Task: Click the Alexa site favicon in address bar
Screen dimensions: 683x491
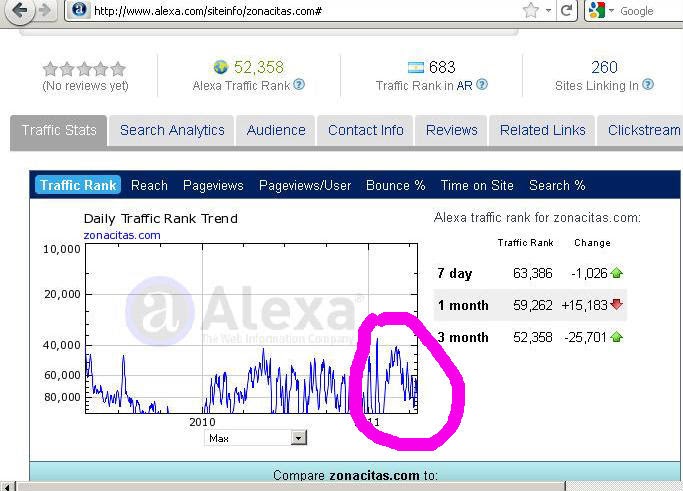Action: point(79,9)
